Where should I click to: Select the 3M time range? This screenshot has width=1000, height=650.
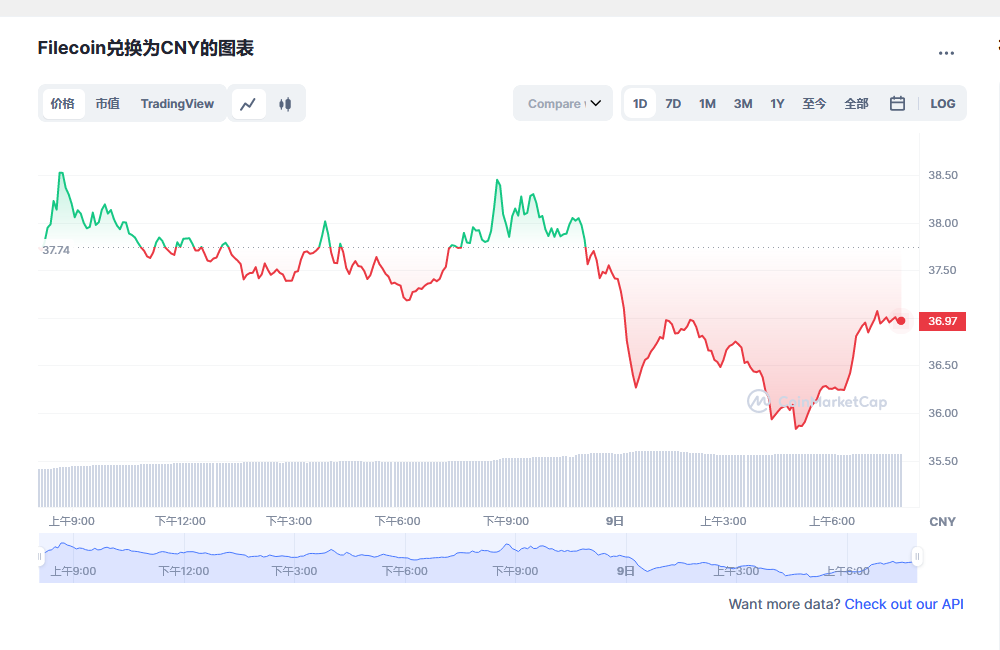point(743,103)
